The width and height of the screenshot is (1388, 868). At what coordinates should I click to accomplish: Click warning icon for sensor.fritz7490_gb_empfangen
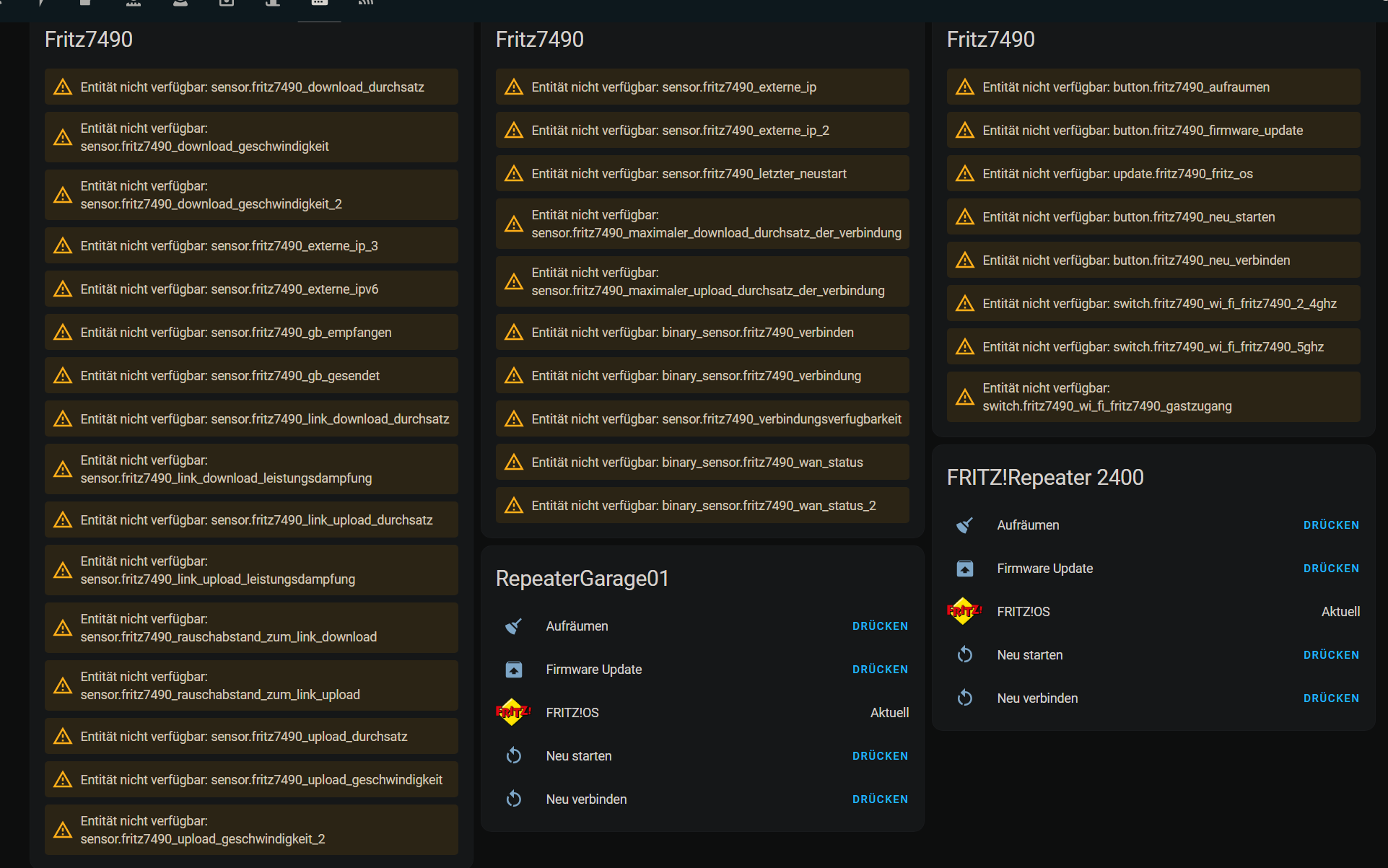coord(63,333)
